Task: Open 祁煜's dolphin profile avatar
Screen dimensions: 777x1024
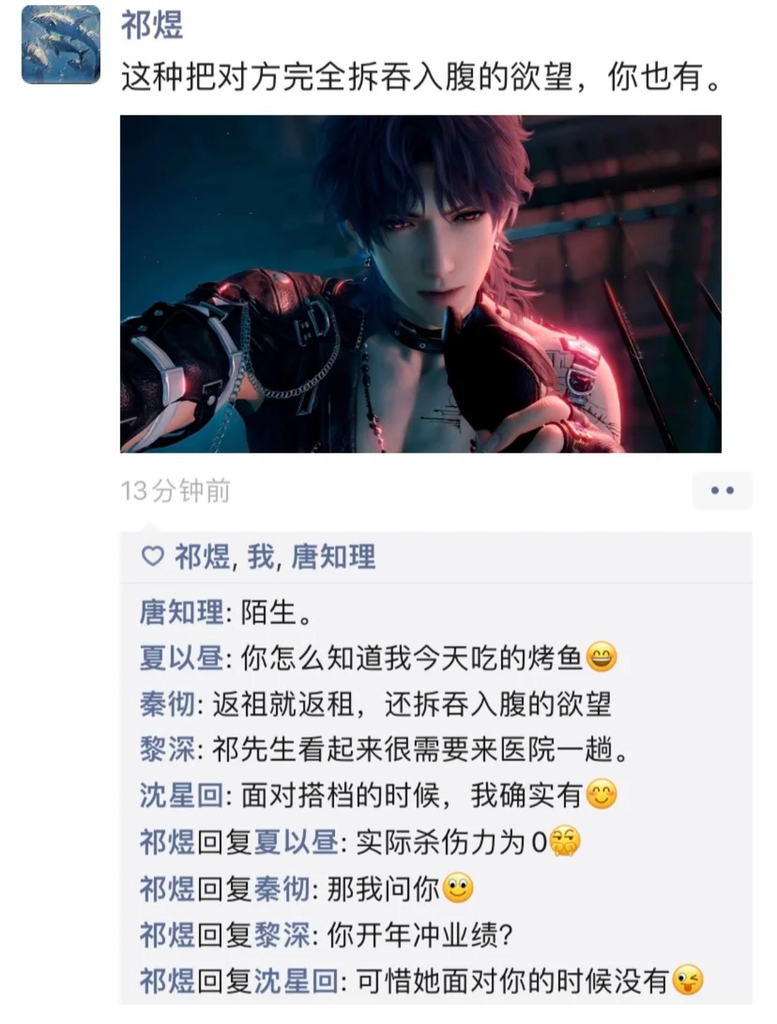Action: pyautogui.click(x=61, y=45)
